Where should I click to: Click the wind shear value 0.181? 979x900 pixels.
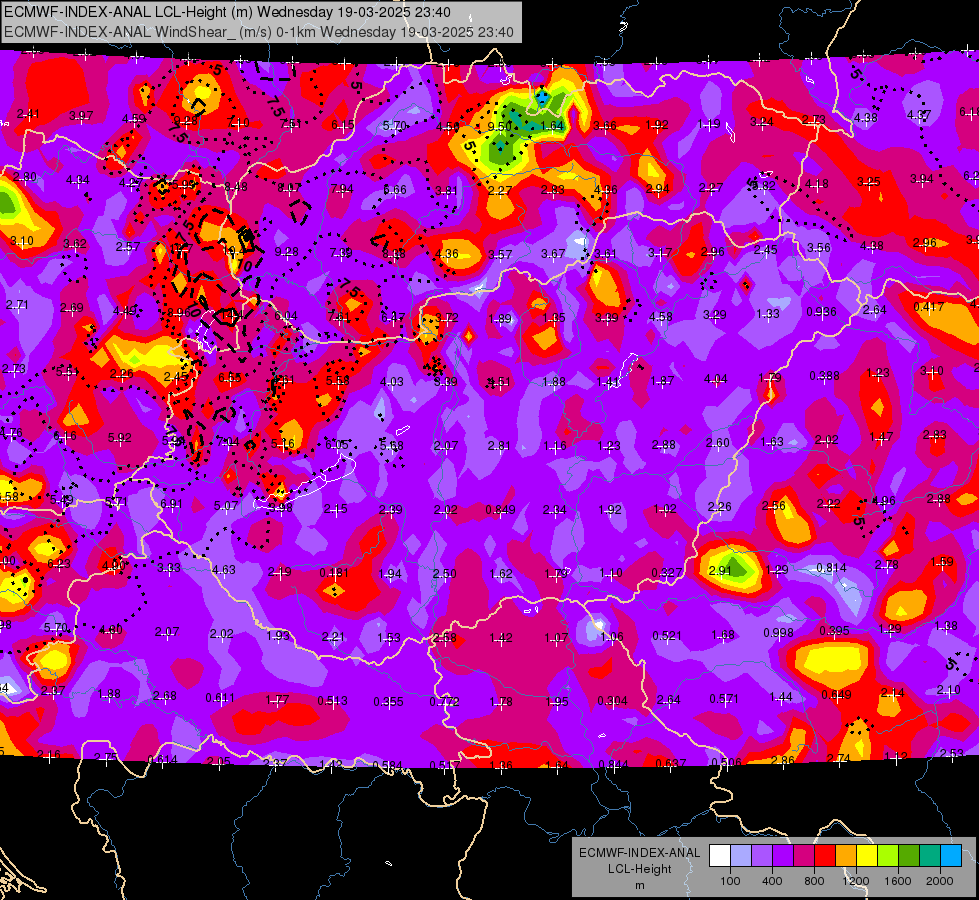tap(335, 573)
